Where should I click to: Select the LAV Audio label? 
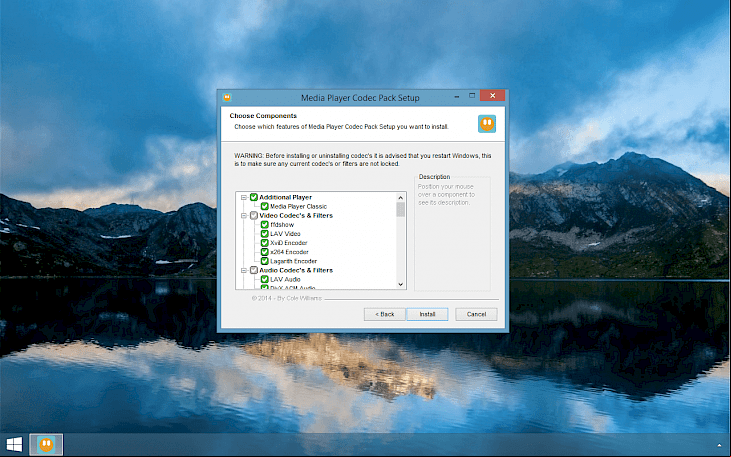pos(285,279)
